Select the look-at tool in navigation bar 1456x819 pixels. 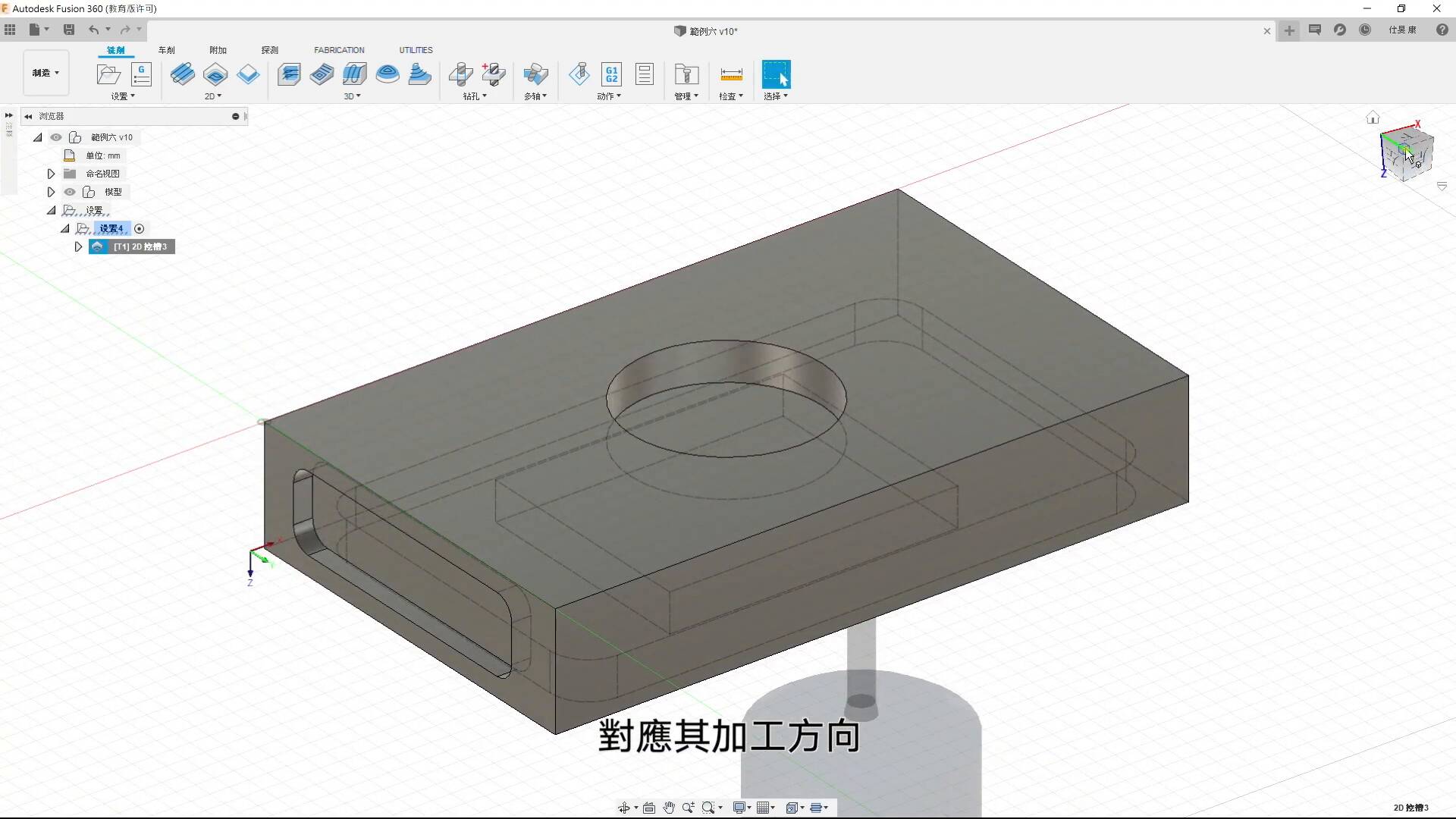tap(649, 808)
